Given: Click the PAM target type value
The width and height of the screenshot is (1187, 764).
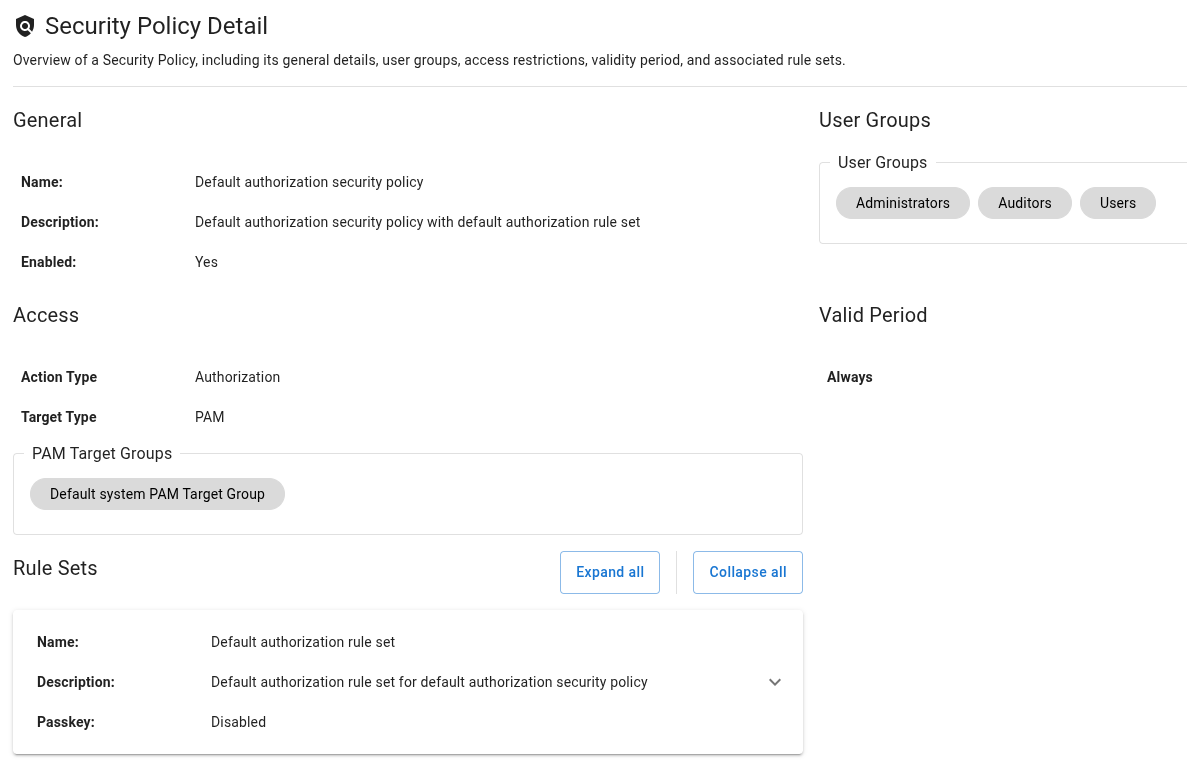Looking at the screenshot, I should point(210,417).
